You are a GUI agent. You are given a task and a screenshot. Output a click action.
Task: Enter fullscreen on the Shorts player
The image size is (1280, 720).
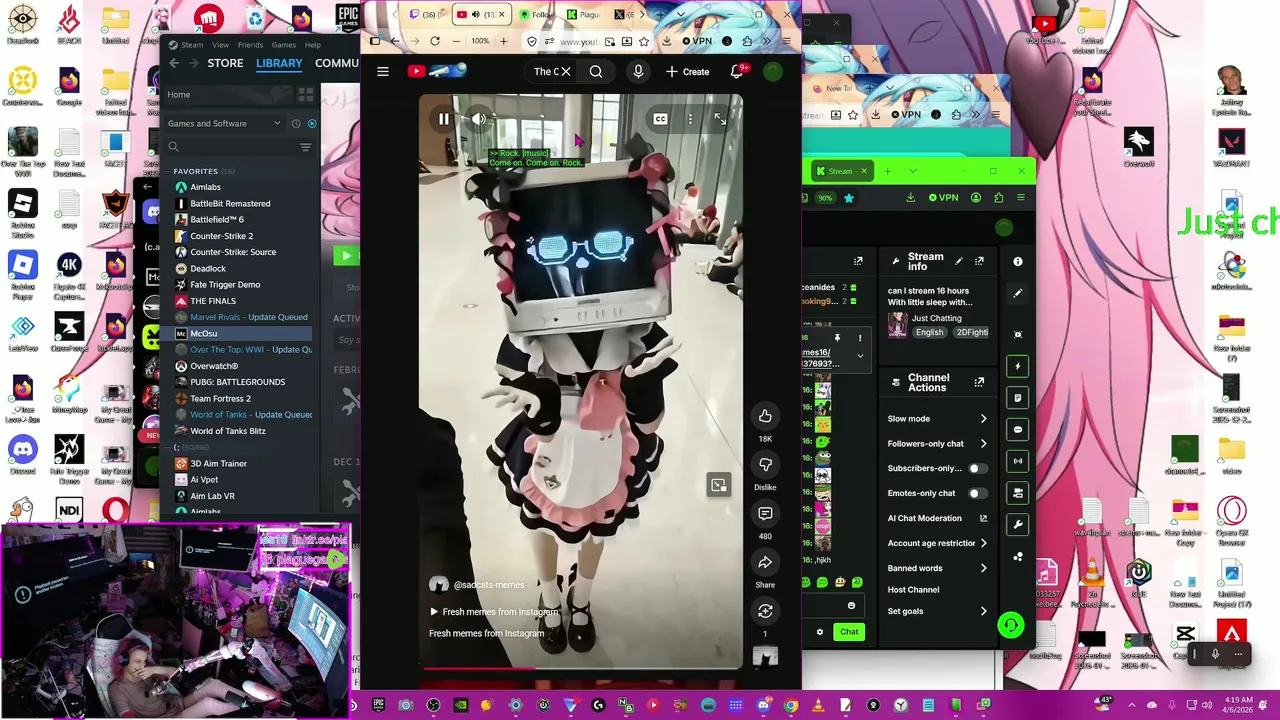click(720, 119)
